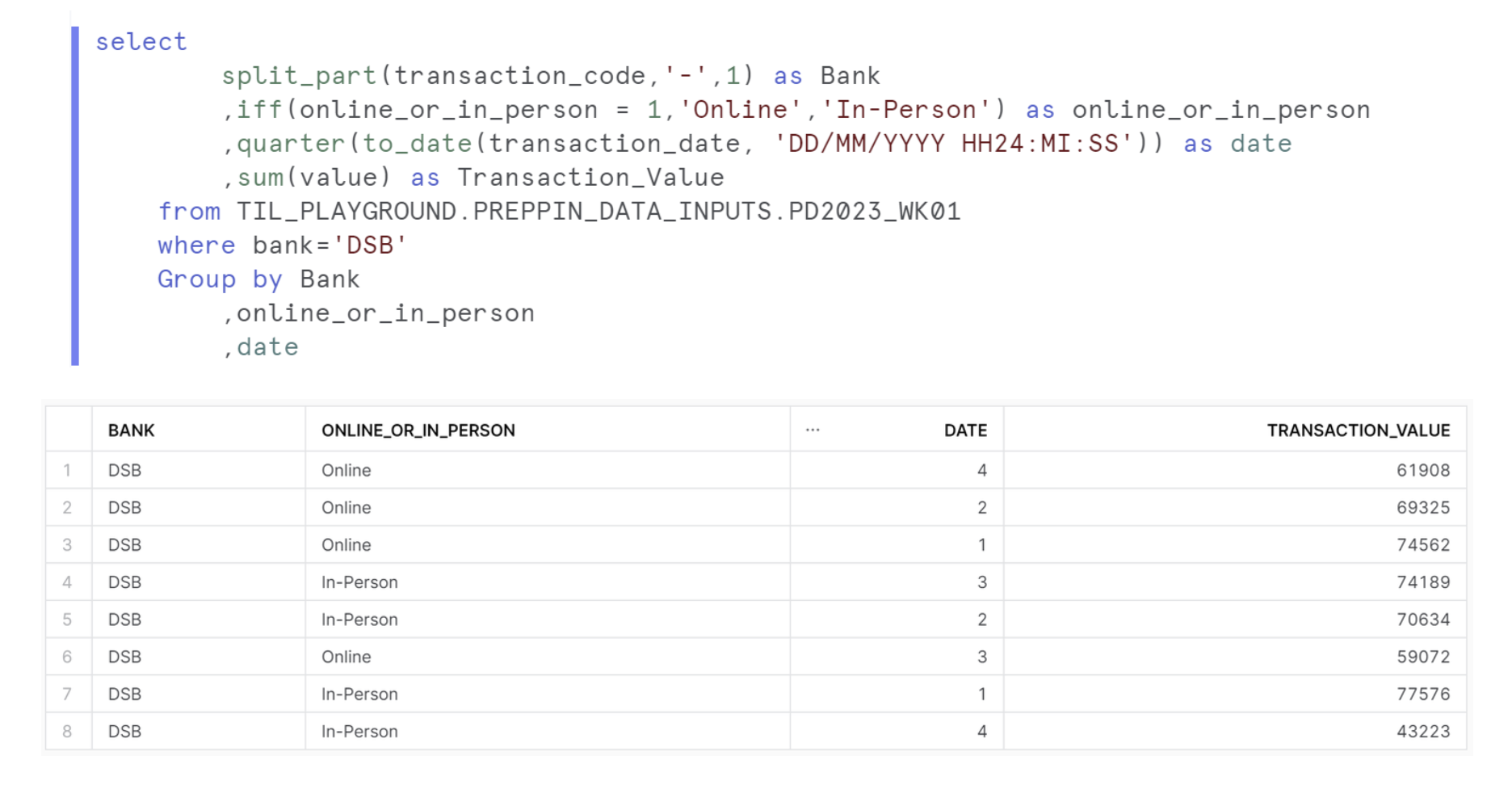Place cursor on Group by keyword

tap(220, 279)
